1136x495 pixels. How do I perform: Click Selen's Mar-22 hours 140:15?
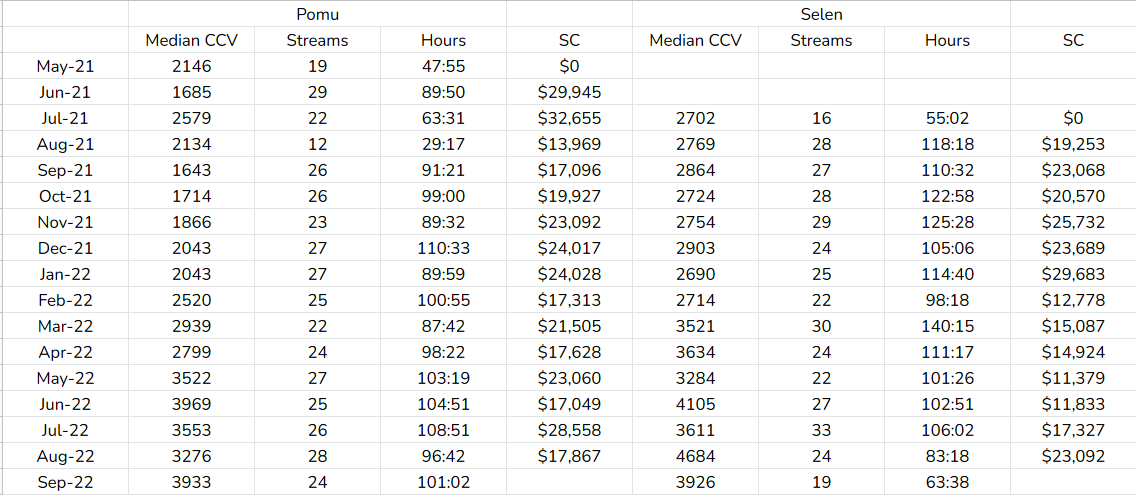tap(947, 327)
